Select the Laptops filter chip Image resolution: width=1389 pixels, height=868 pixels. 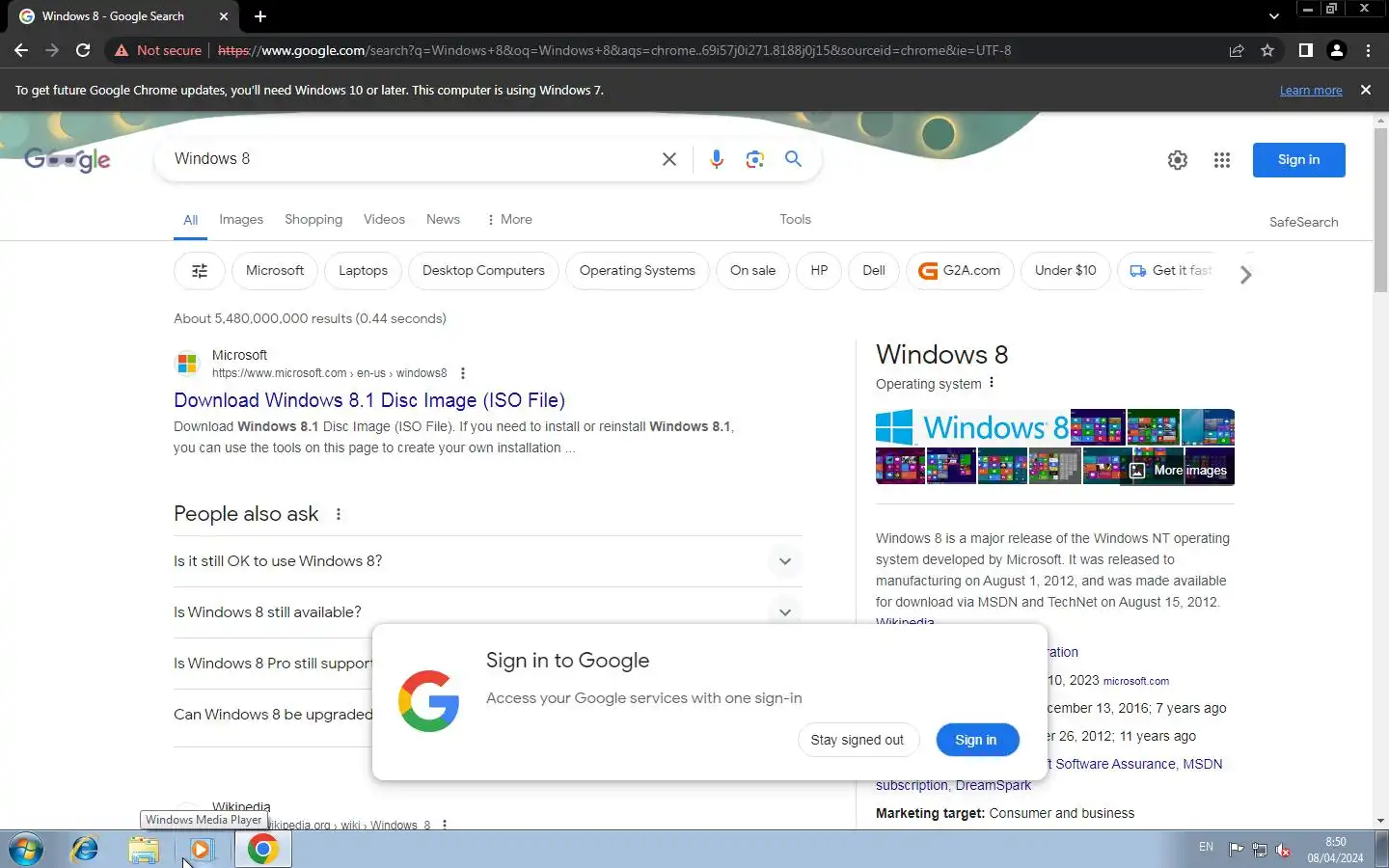tap(363, 271)
